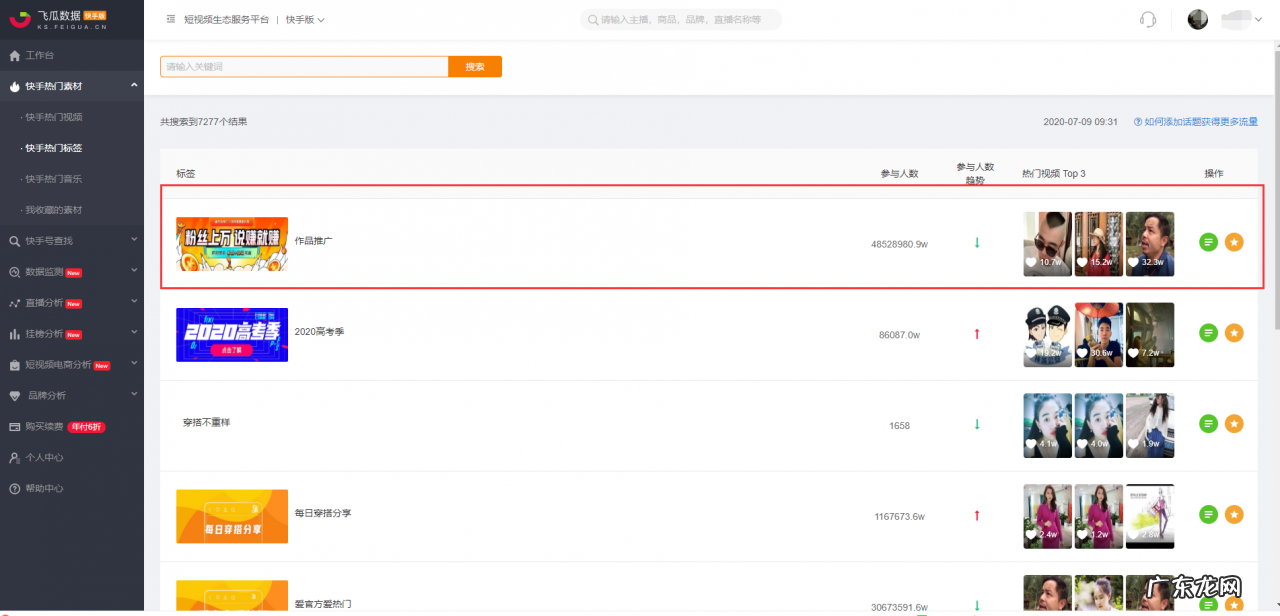Open first top video thumbnail of 作品推广
Screen dimensions: 1280x616
click(1047, 243)
